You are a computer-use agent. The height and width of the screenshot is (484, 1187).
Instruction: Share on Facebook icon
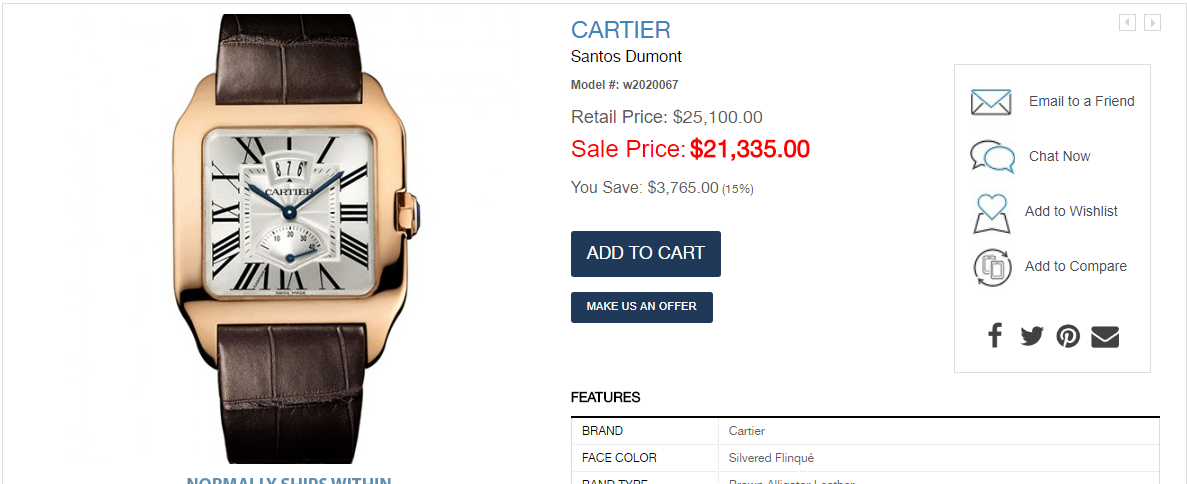click(995, 336)
